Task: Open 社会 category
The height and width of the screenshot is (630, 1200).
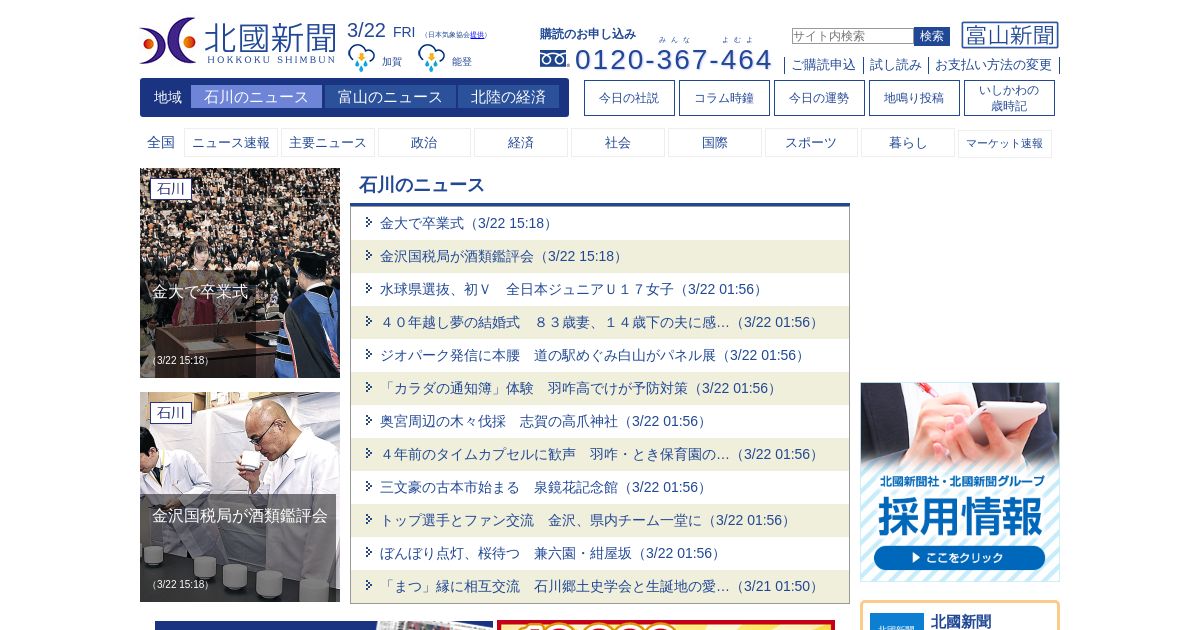Action: point(618,143)
